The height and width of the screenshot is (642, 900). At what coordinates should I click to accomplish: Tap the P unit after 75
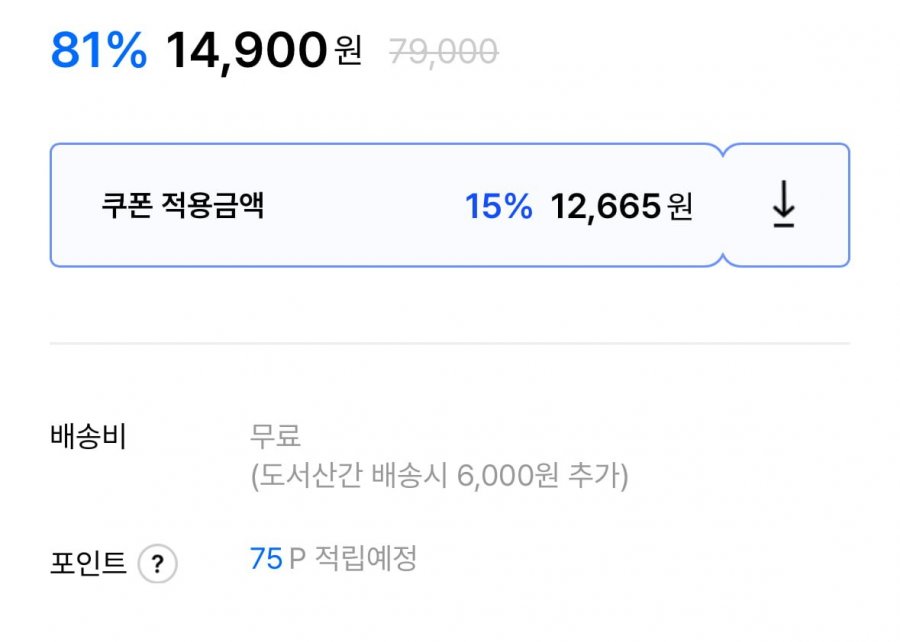[x=296, y=559]
